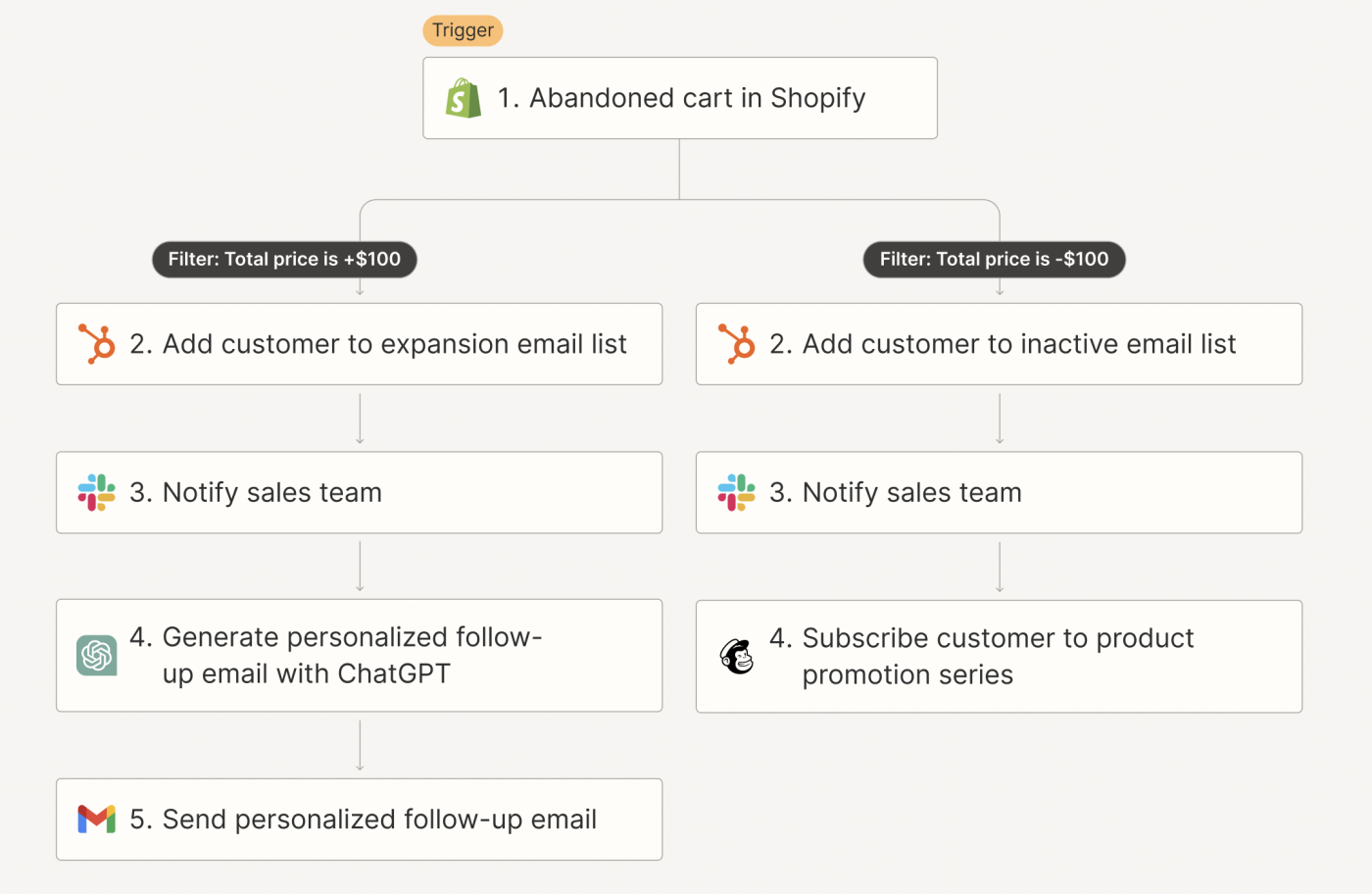The width and height of the screenshot is (1372, 894).
Task: Click the Slack icon in the left branch
Action: point(97,492)
